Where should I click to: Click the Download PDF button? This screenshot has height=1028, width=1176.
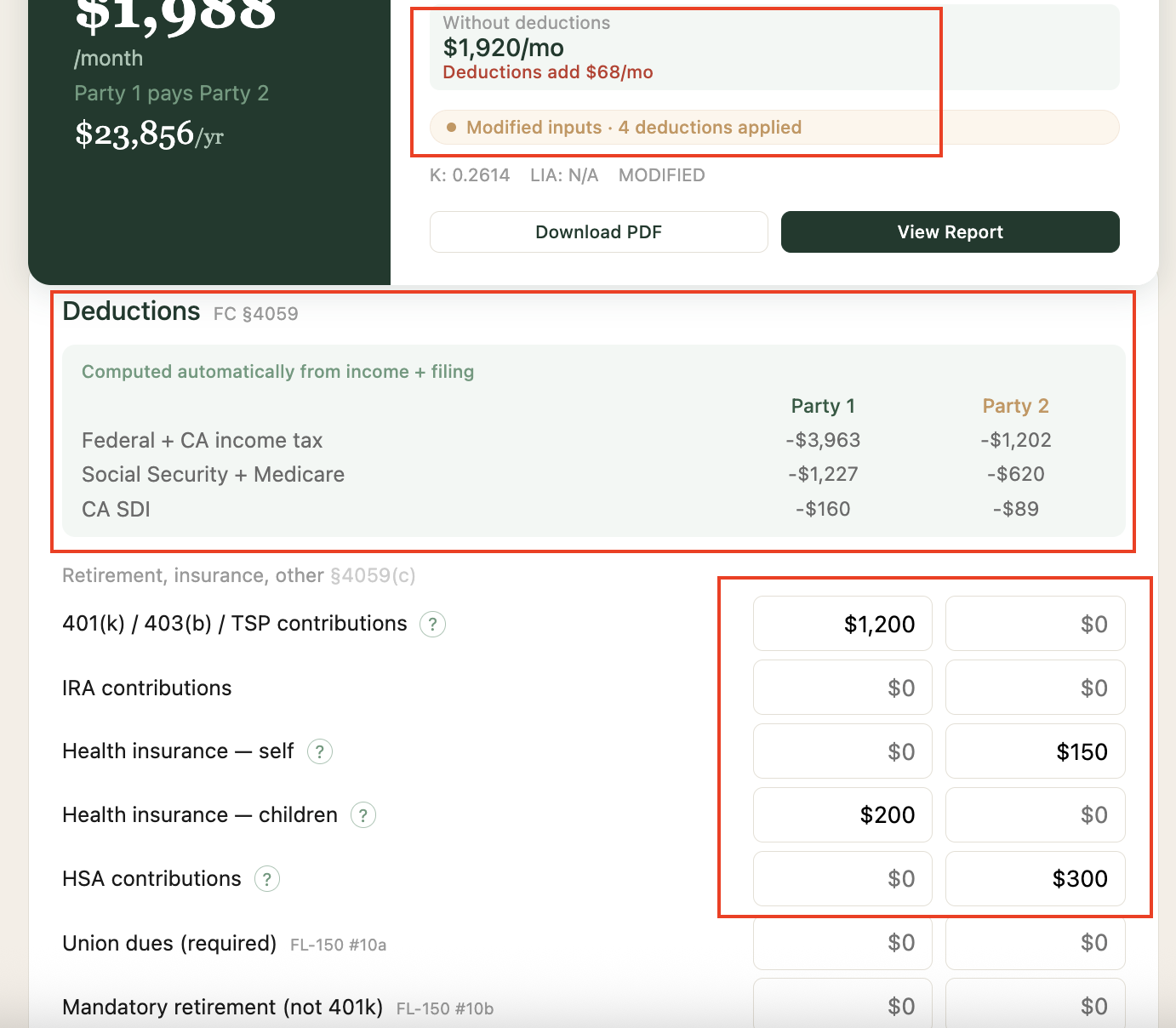(x=598, y=231)
